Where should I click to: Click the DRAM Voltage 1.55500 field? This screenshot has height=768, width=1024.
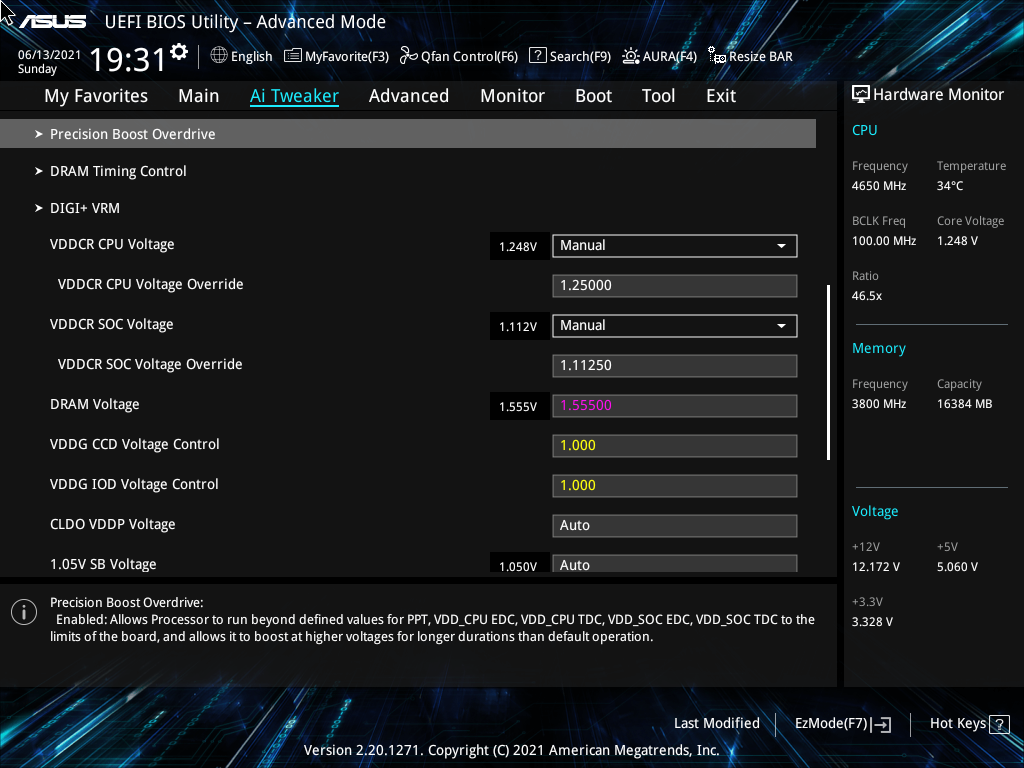coord(675,406)
